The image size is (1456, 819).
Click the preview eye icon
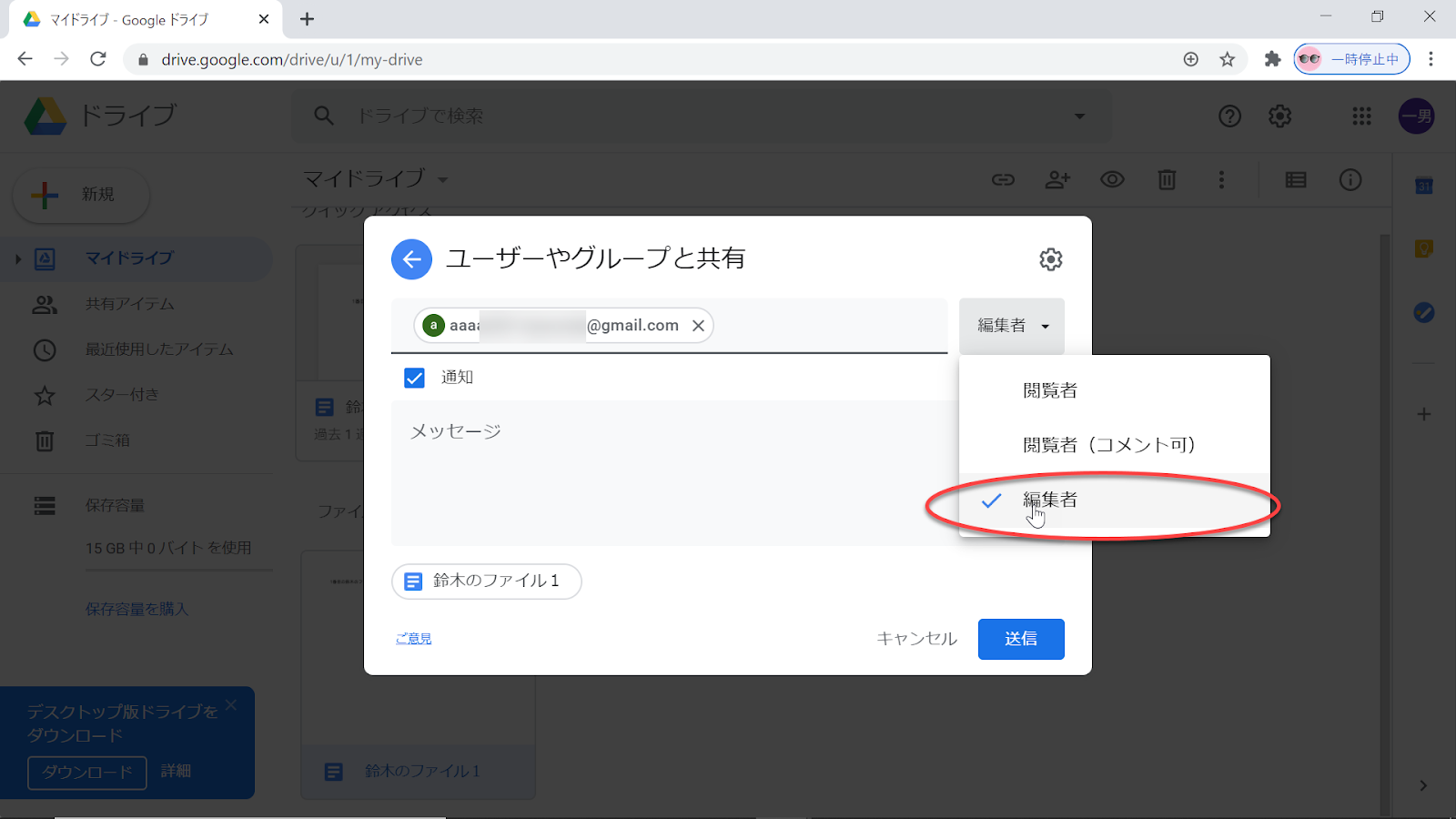click(1112, 180)
